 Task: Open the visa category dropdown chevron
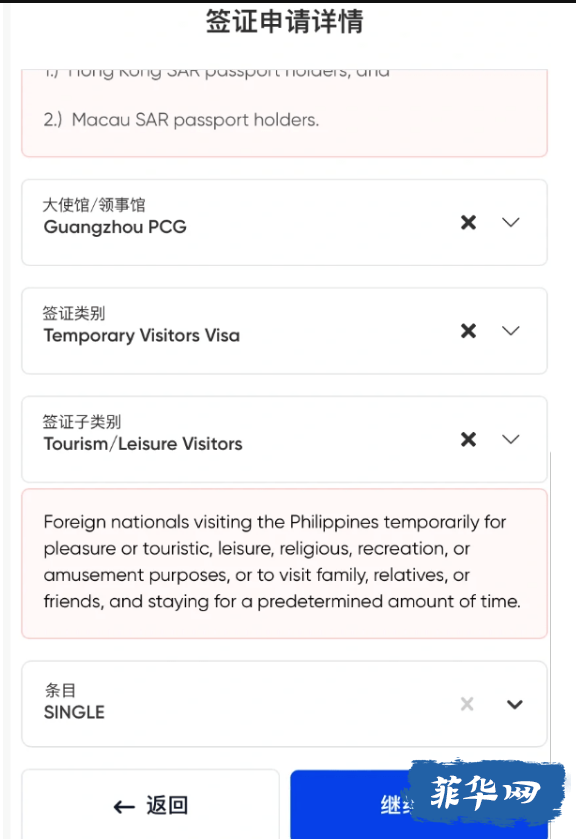tap(511, 331)
